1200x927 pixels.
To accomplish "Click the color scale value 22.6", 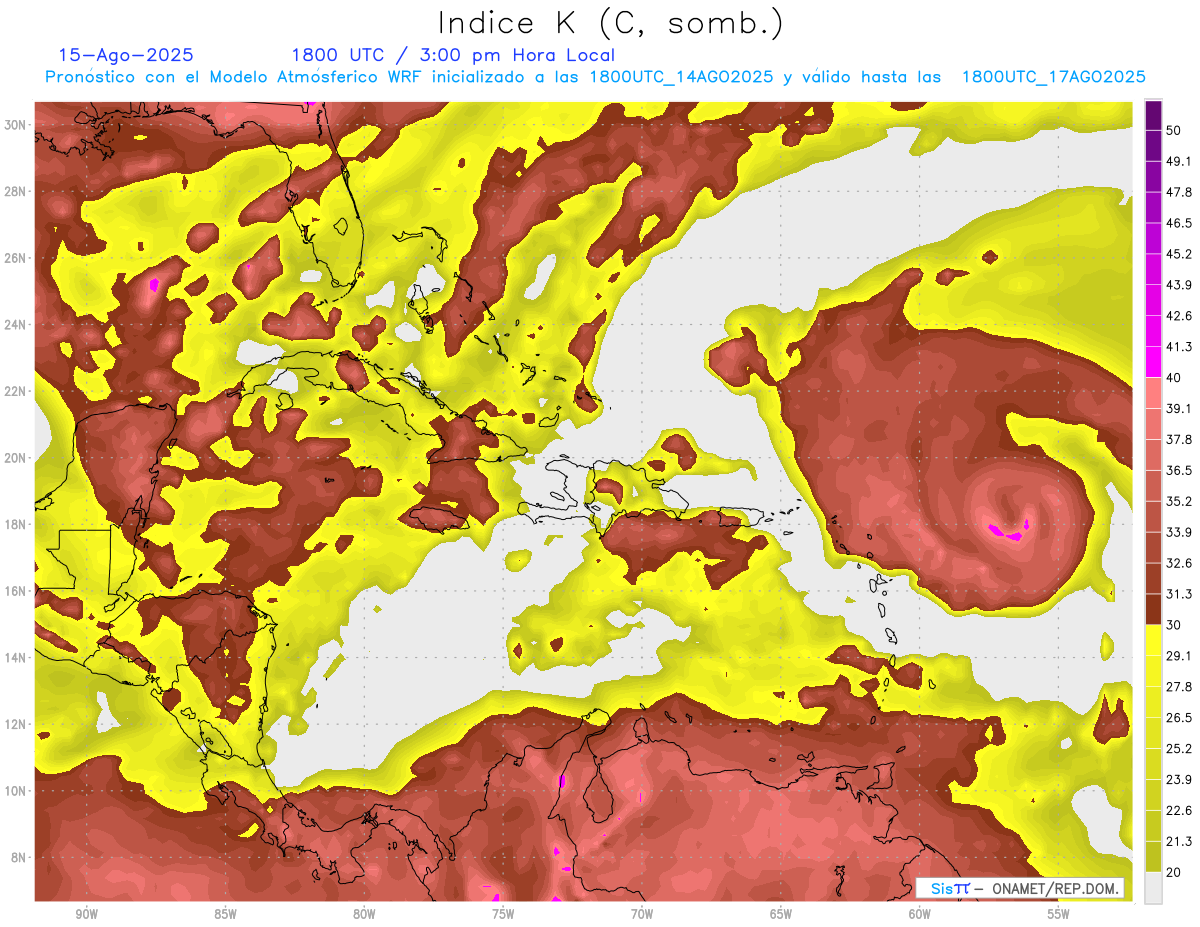I will click(1179, 810).
